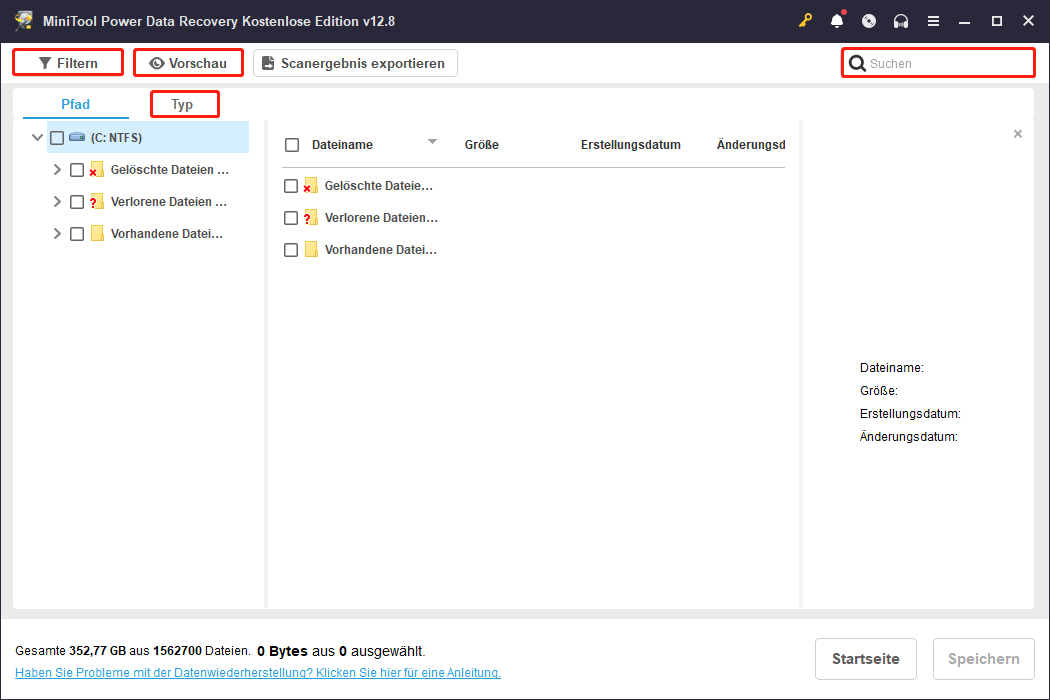Switch to the Typ tab
Screen dimensions: 1050x700
184,103
